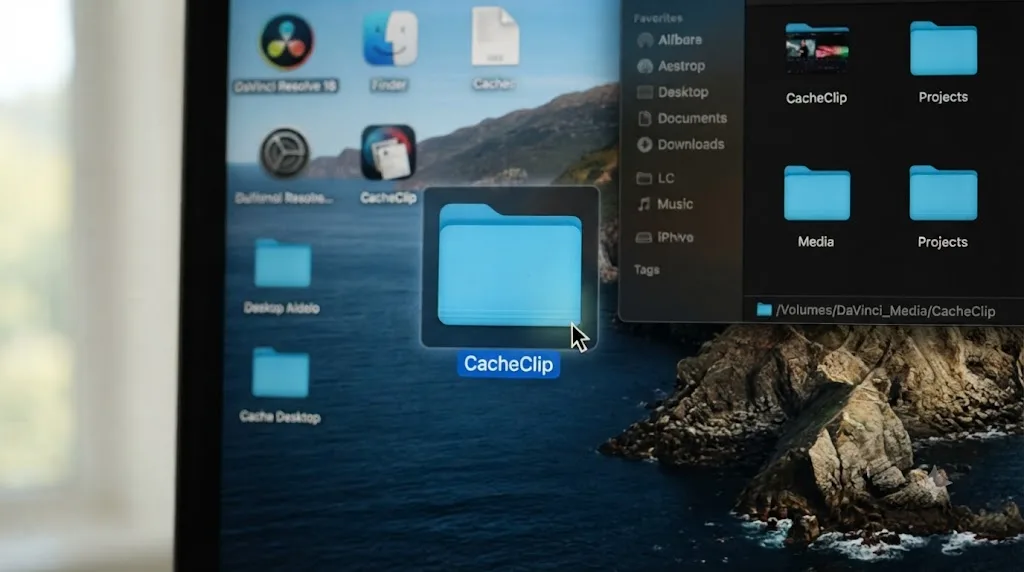Select the large highlighted CacheClip folder icon

coord(509,264)
